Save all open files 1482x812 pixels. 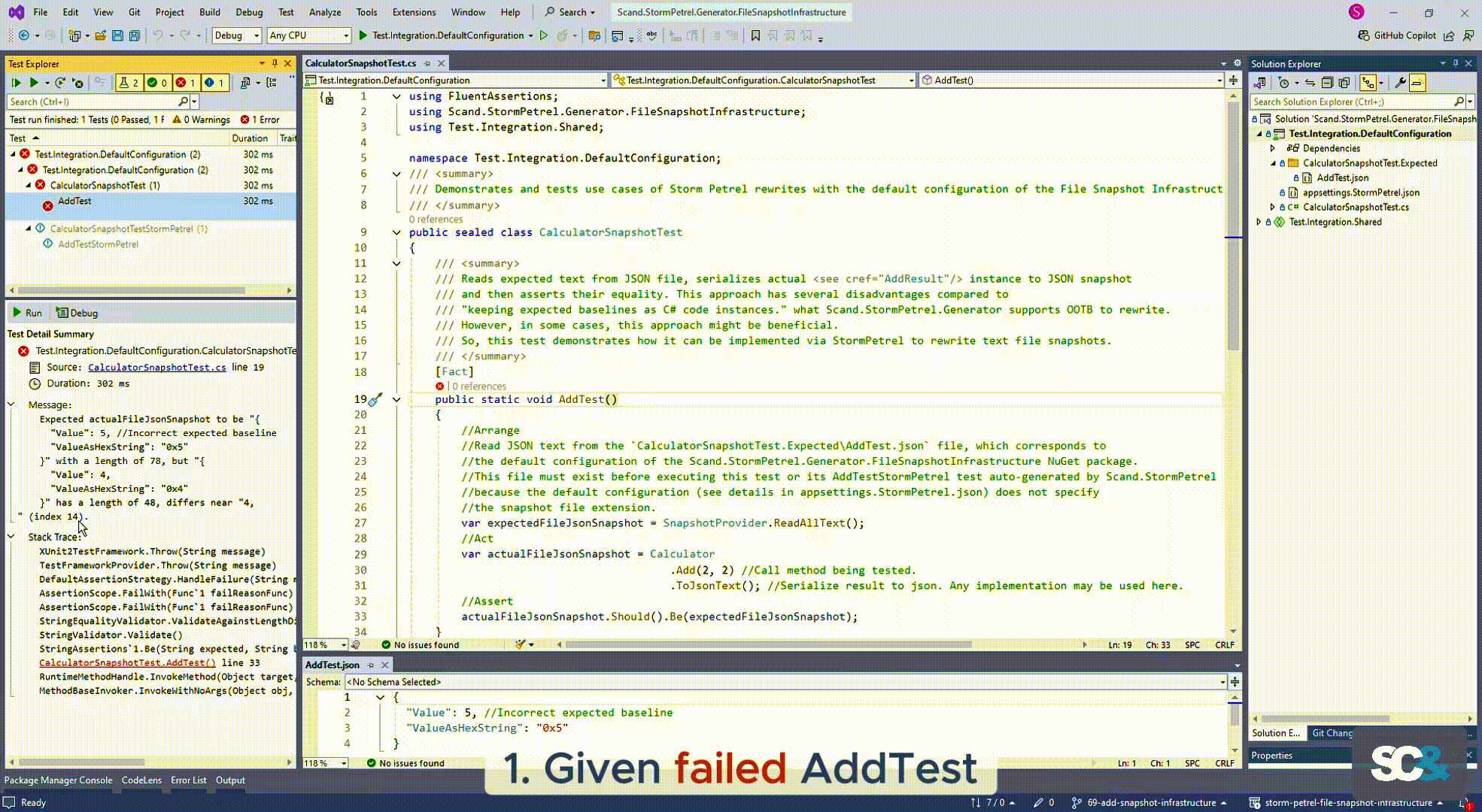(x=134, y=35)
